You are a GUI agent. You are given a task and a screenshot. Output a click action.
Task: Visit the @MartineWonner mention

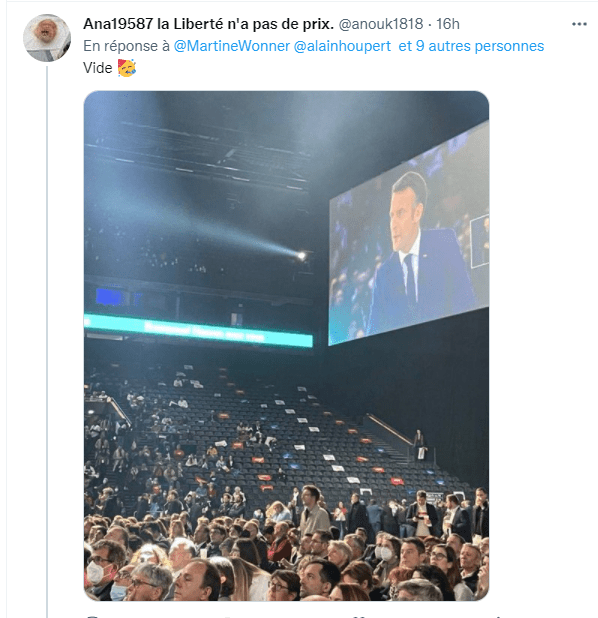pyautogui.click(x=232, y=46)
